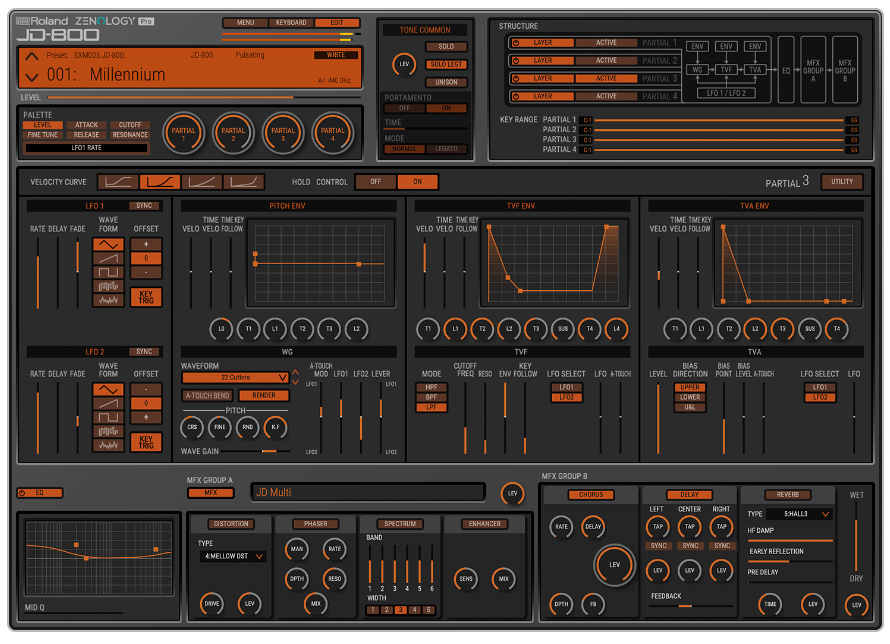This screenshot has height=644, width=890.
Task: Click the BENDER button
Action: click(x=264, y=395)
